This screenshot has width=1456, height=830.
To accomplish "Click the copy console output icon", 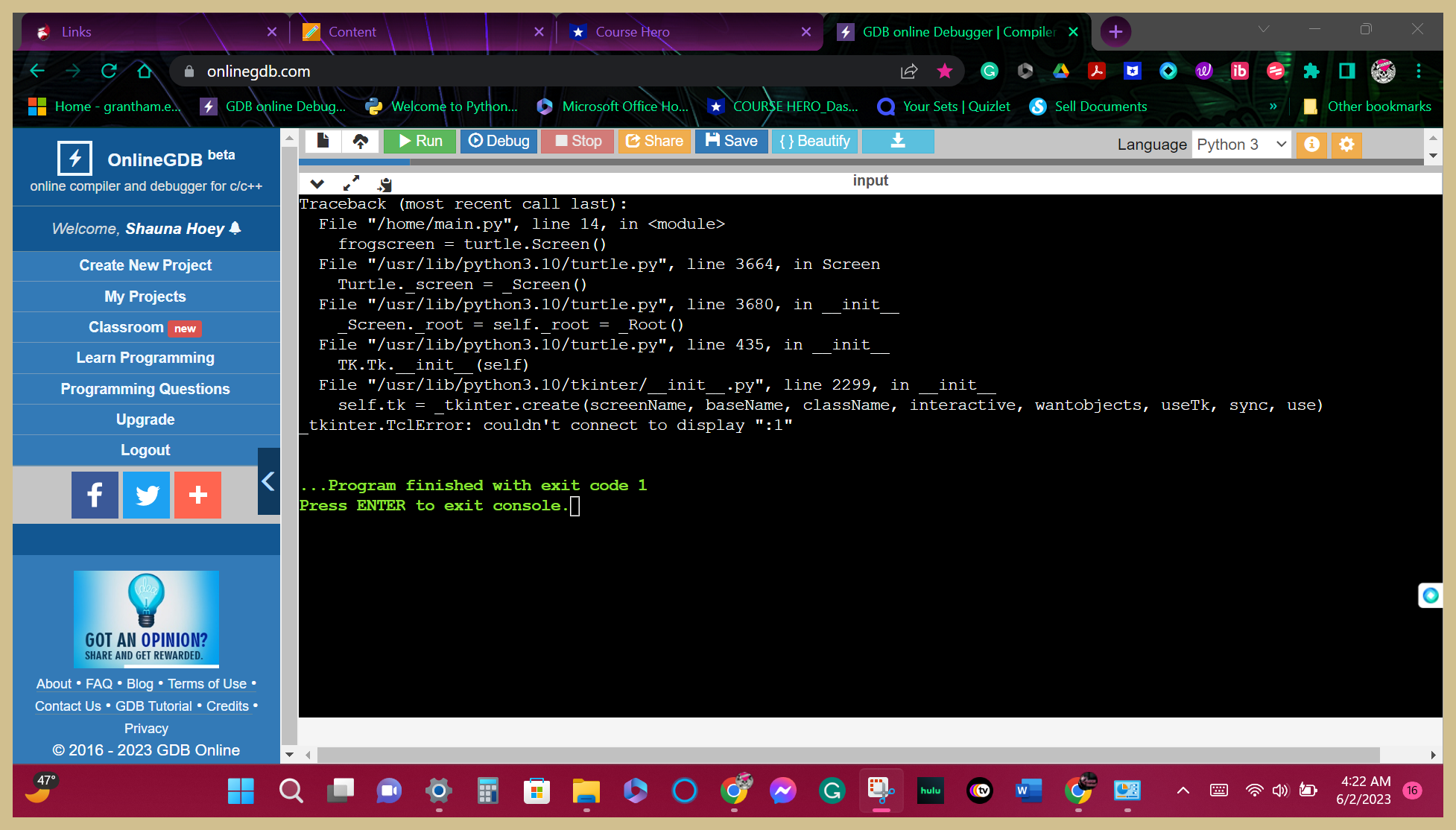I will (384, 184).
